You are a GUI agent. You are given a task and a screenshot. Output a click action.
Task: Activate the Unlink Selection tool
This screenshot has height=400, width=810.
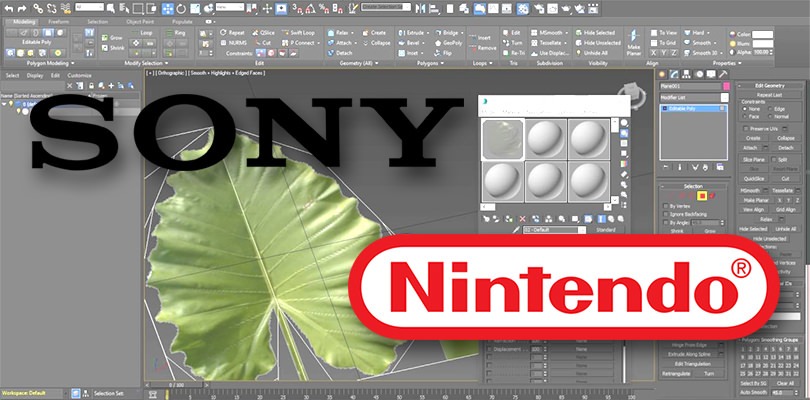pos(52,8)
